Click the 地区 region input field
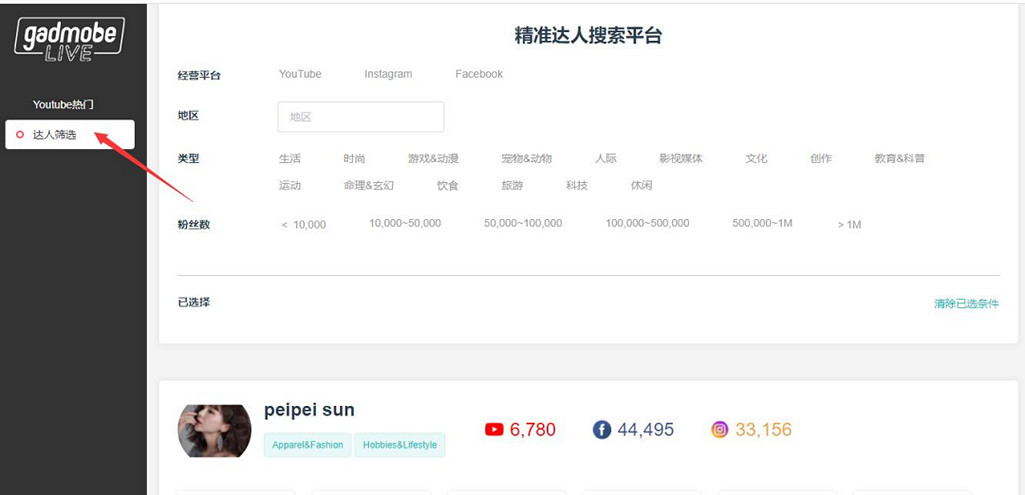This screenshot has width=1025, height=495. coord(360,117)
